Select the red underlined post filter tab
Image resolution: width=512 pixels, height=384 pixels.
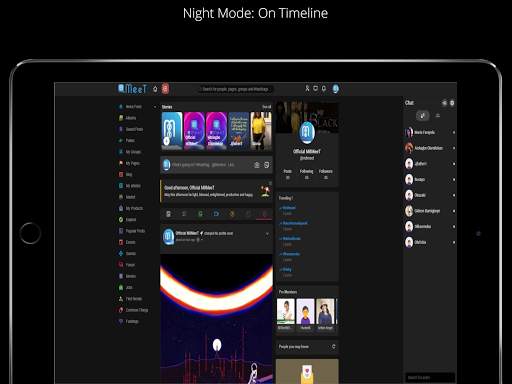tap(264, 214)
